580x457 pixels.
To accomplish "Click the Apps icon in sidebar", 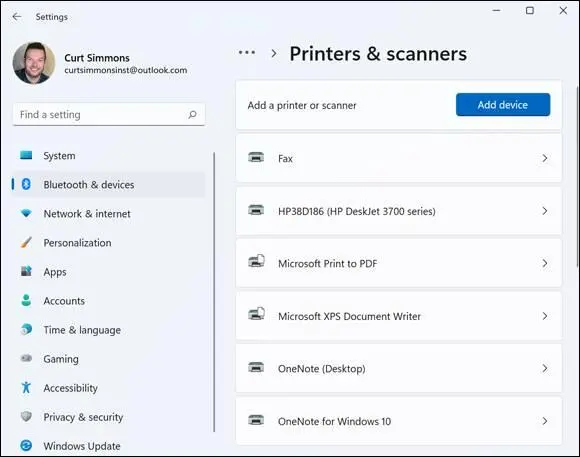I will pyautogui.click(x=26, y=271).
